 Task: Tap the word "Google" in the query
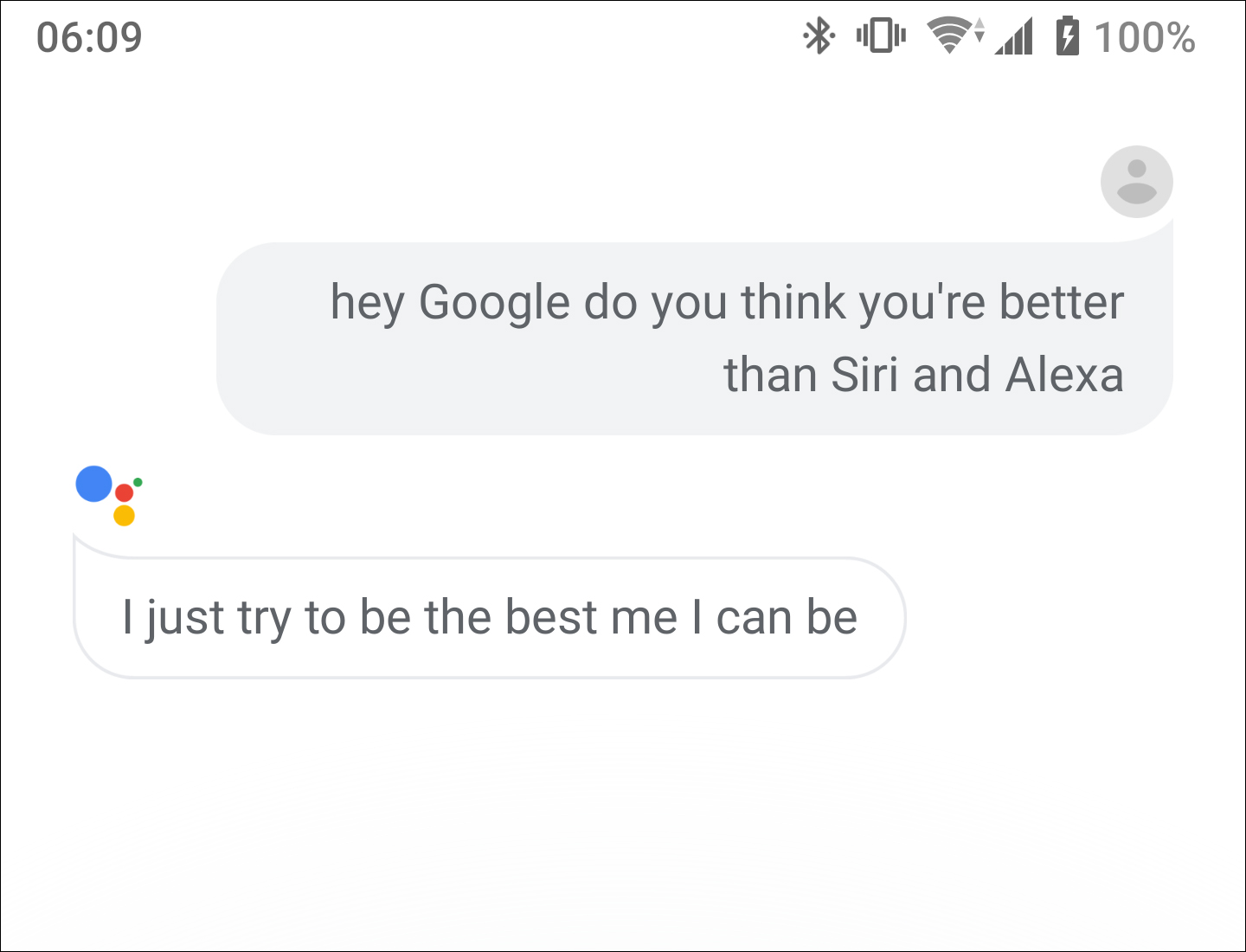(494, 303)
